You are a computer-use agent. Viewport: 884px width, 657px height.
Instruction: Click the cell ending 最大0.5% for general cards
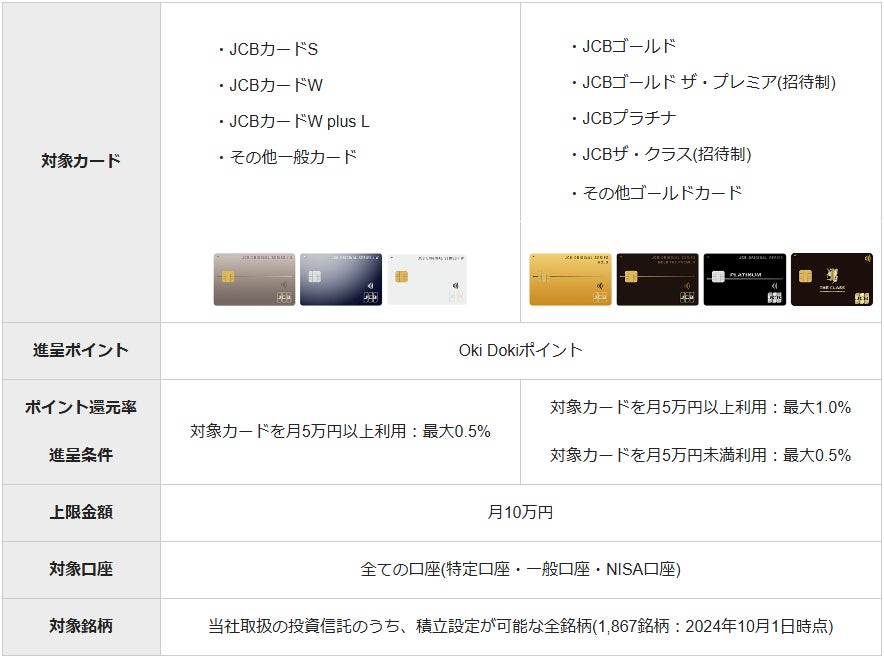pyautogui.click(x=341, y=431)
